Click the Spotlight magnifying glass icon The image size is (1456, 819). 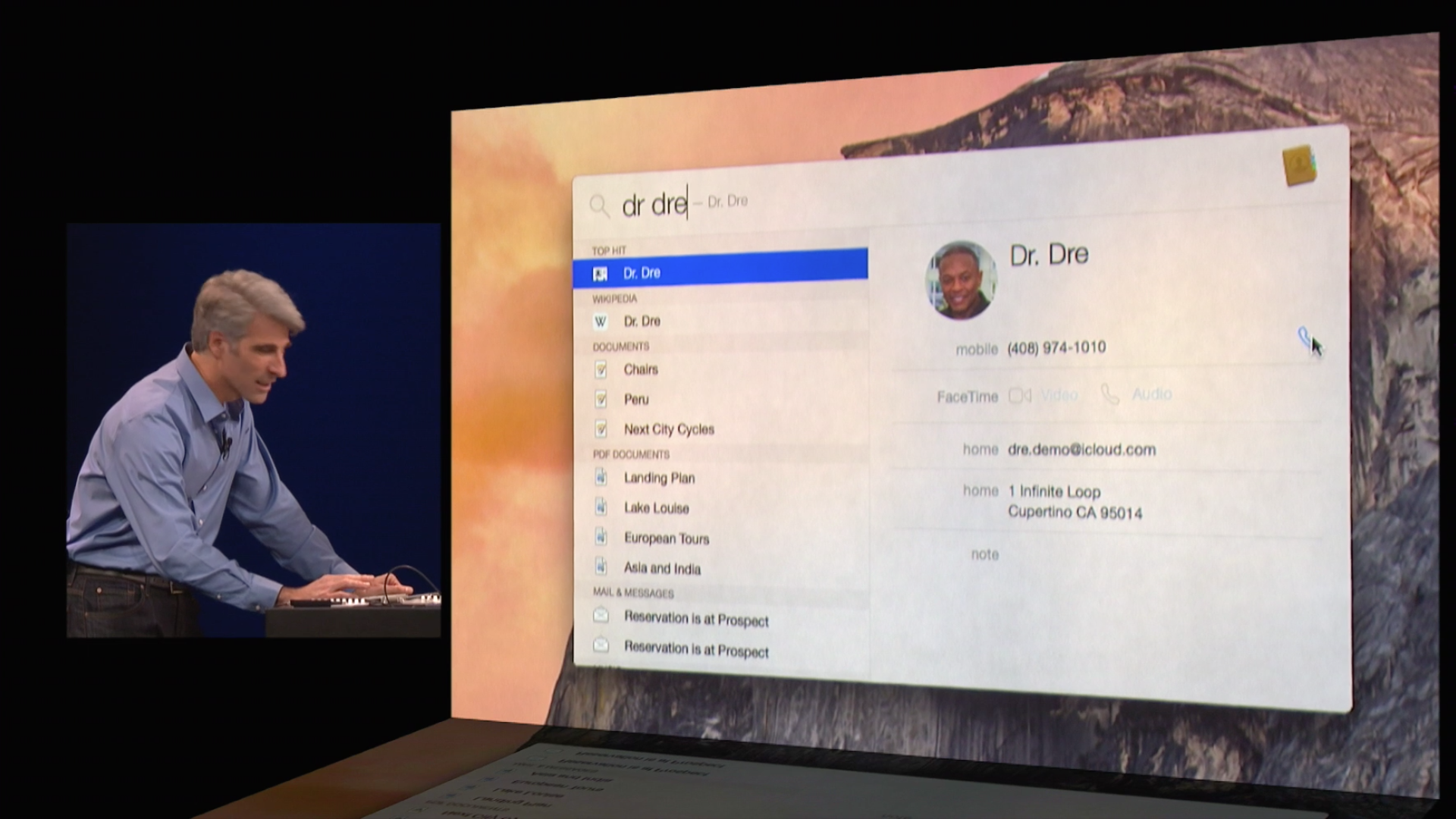click(599, 206)
